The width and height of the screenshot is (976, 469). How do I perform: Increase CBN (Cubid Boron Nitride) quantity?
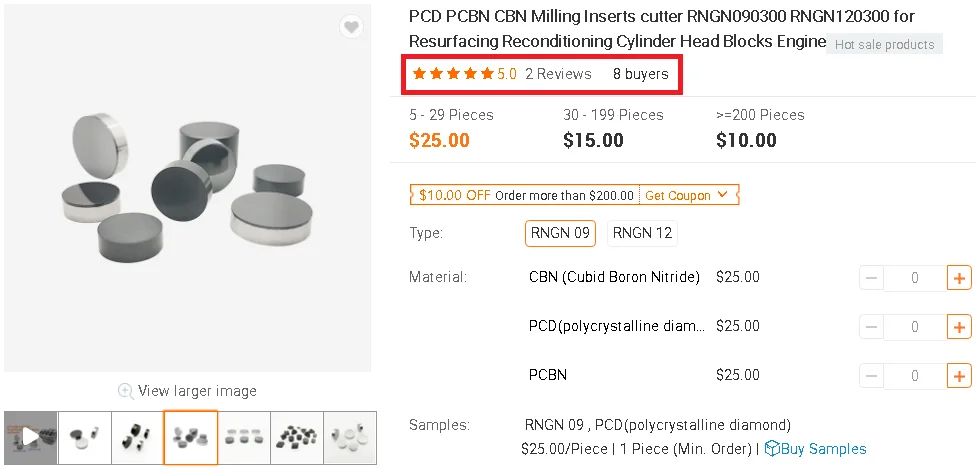959,278
